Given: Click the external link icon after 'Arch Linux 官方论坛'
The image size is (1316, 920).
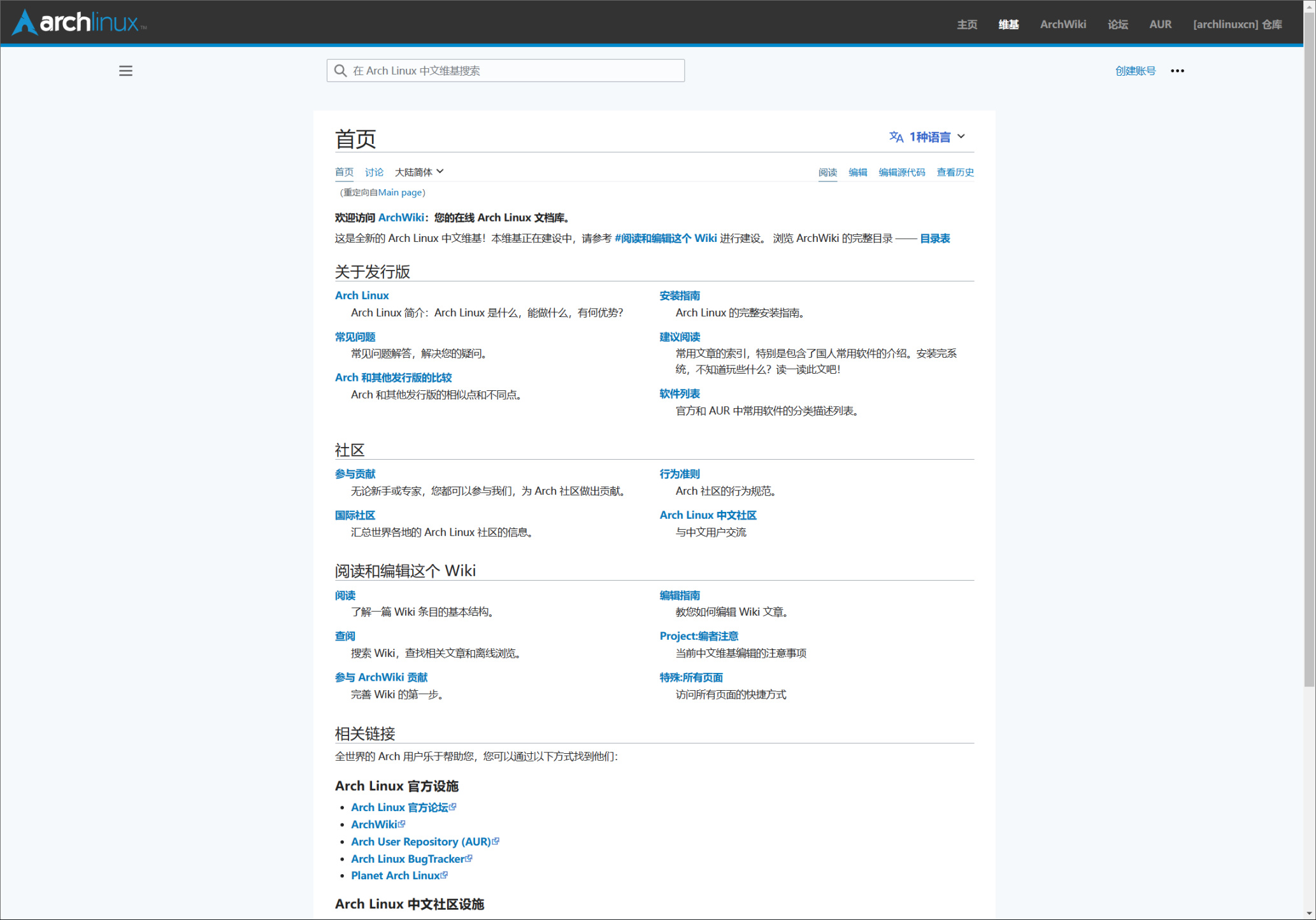Looking at the screenshot, I should tap(453, 807).
